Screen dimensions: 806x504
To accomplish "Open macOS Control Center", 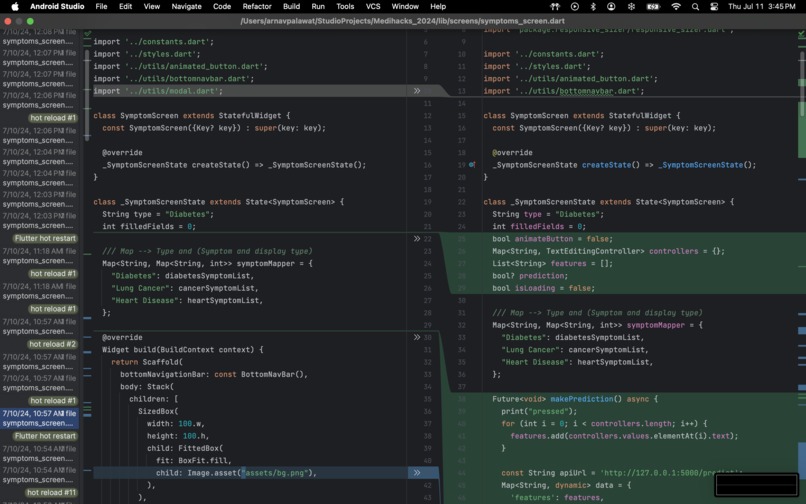I will pyautogui.click(x=714, y=6).
